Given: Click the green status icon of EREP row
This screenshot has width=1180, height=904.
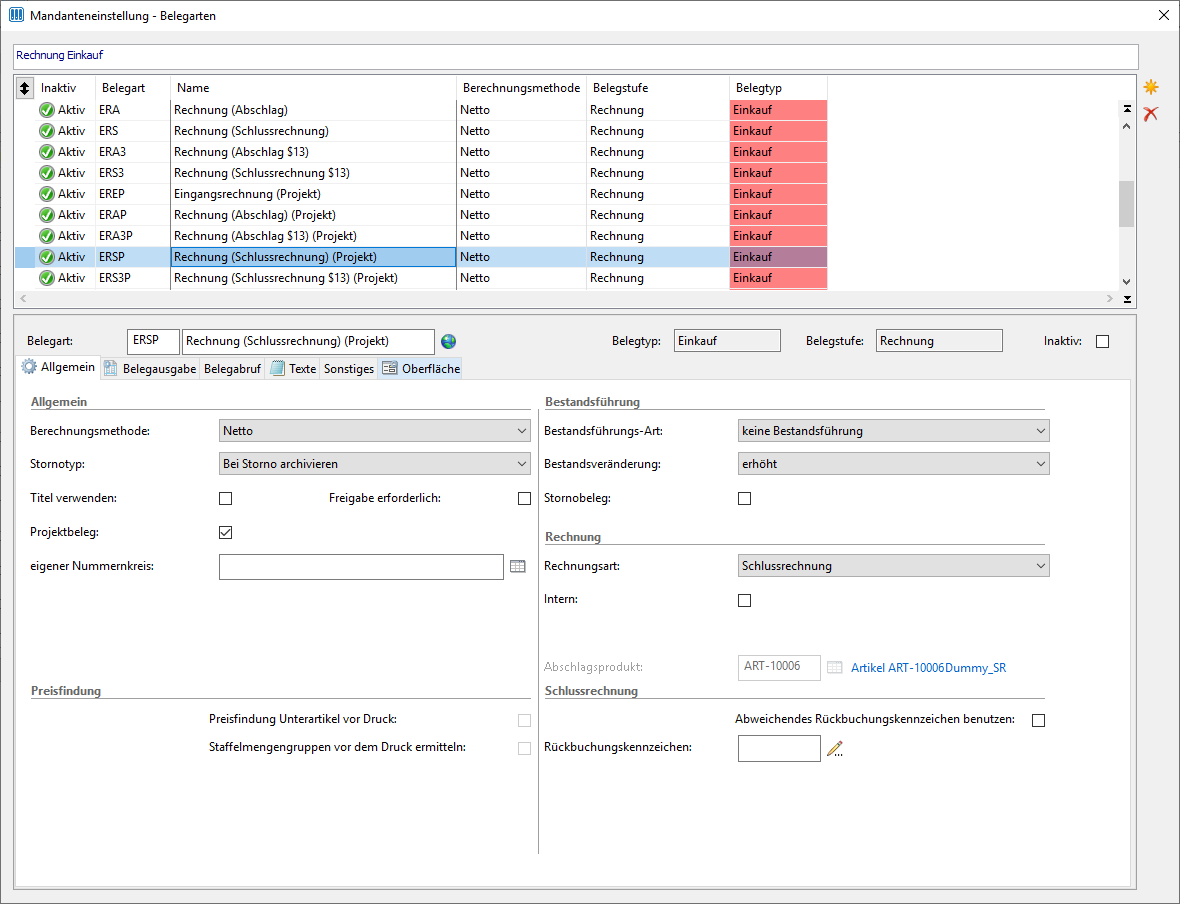Looking at the screenshot, I should coord(47,194).
